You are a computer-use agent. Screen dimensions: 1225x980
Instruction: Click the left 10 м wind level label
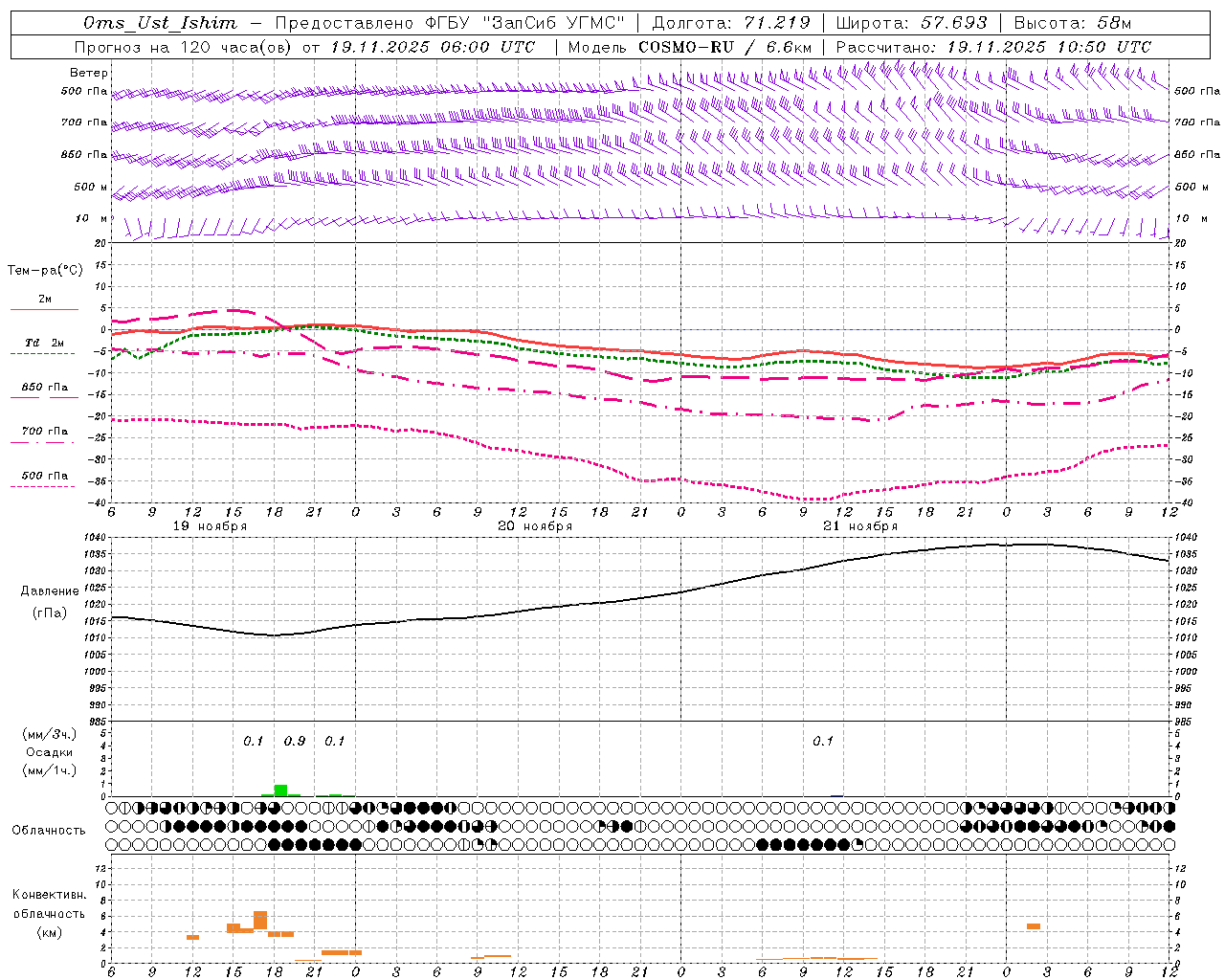click(x=92, y=218)
